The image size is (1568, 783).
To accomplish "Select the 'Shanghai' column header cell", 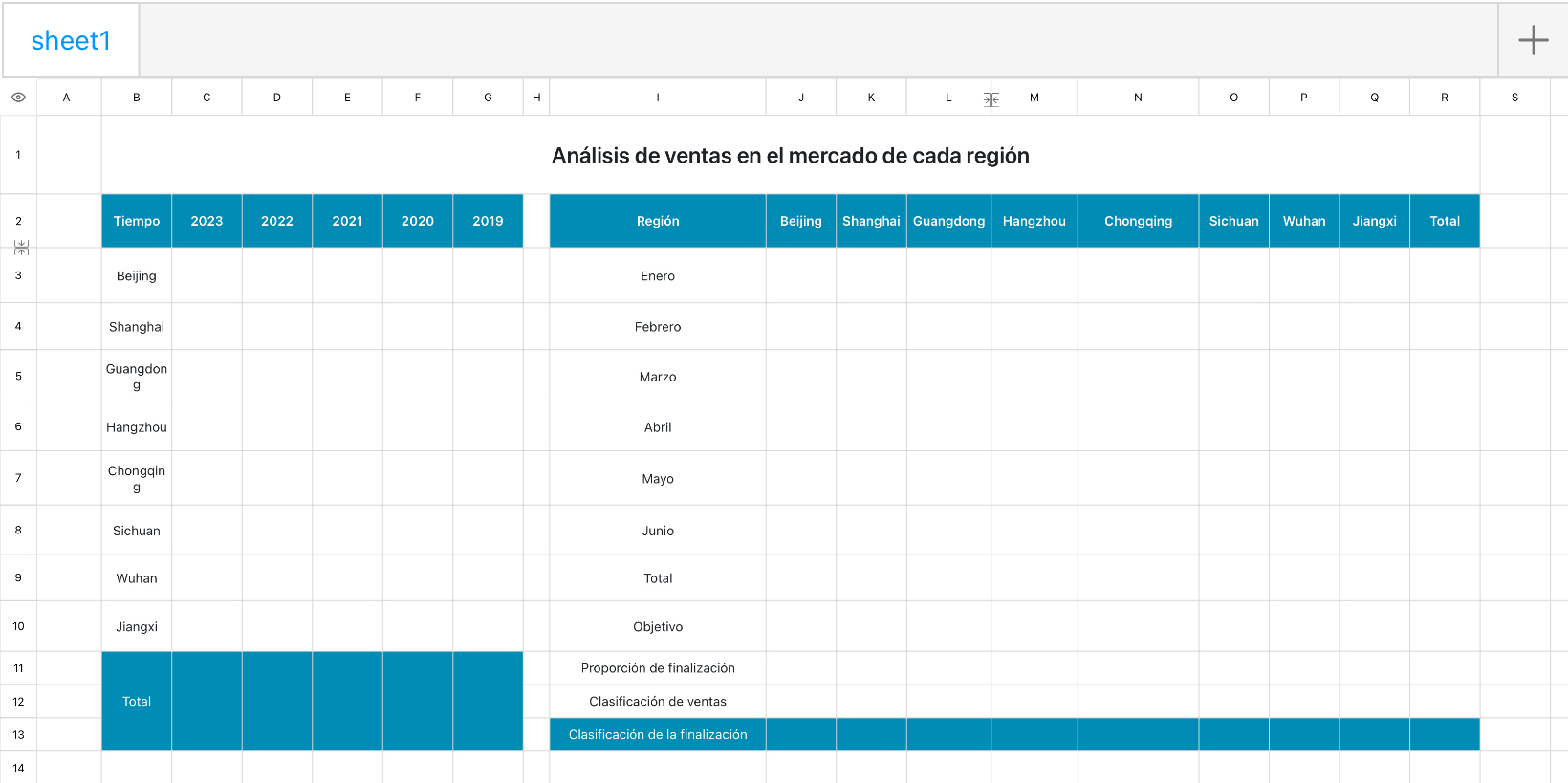I will [x=871, y=221].
